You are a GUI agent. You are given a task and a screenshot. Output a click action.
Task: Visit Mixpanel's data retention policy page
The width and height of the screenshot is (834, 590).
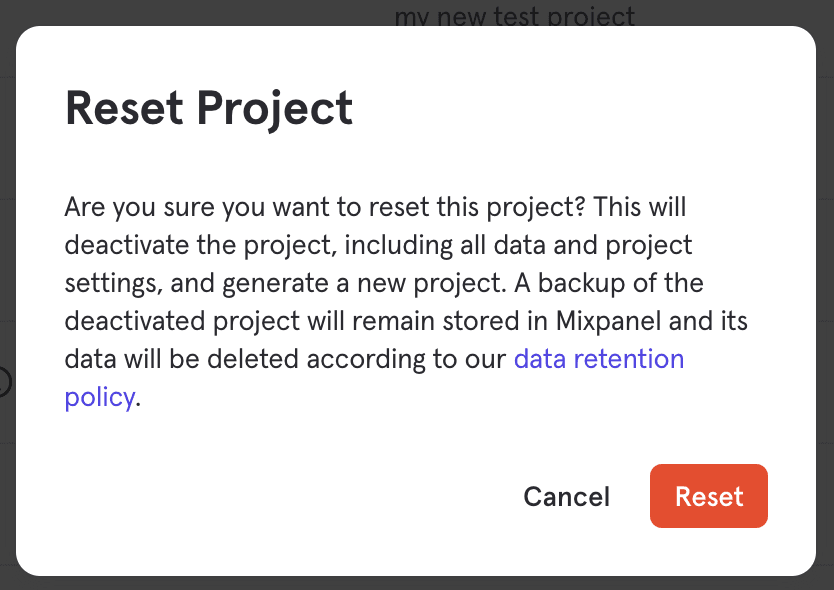click(x=599, y=358)
